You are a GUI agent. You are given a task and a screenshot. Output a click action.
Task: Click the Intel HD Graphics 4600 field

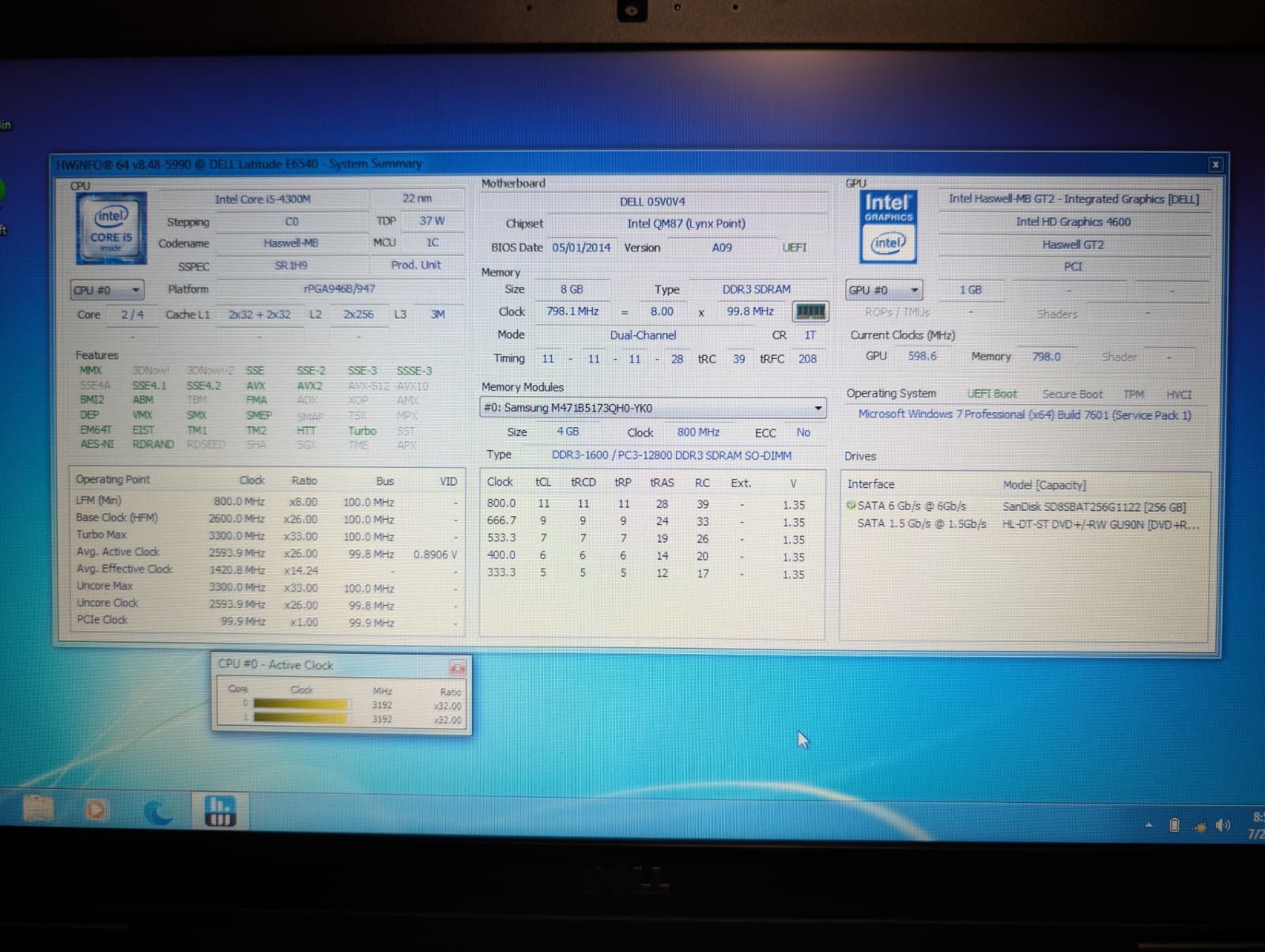click(1073, 222)
